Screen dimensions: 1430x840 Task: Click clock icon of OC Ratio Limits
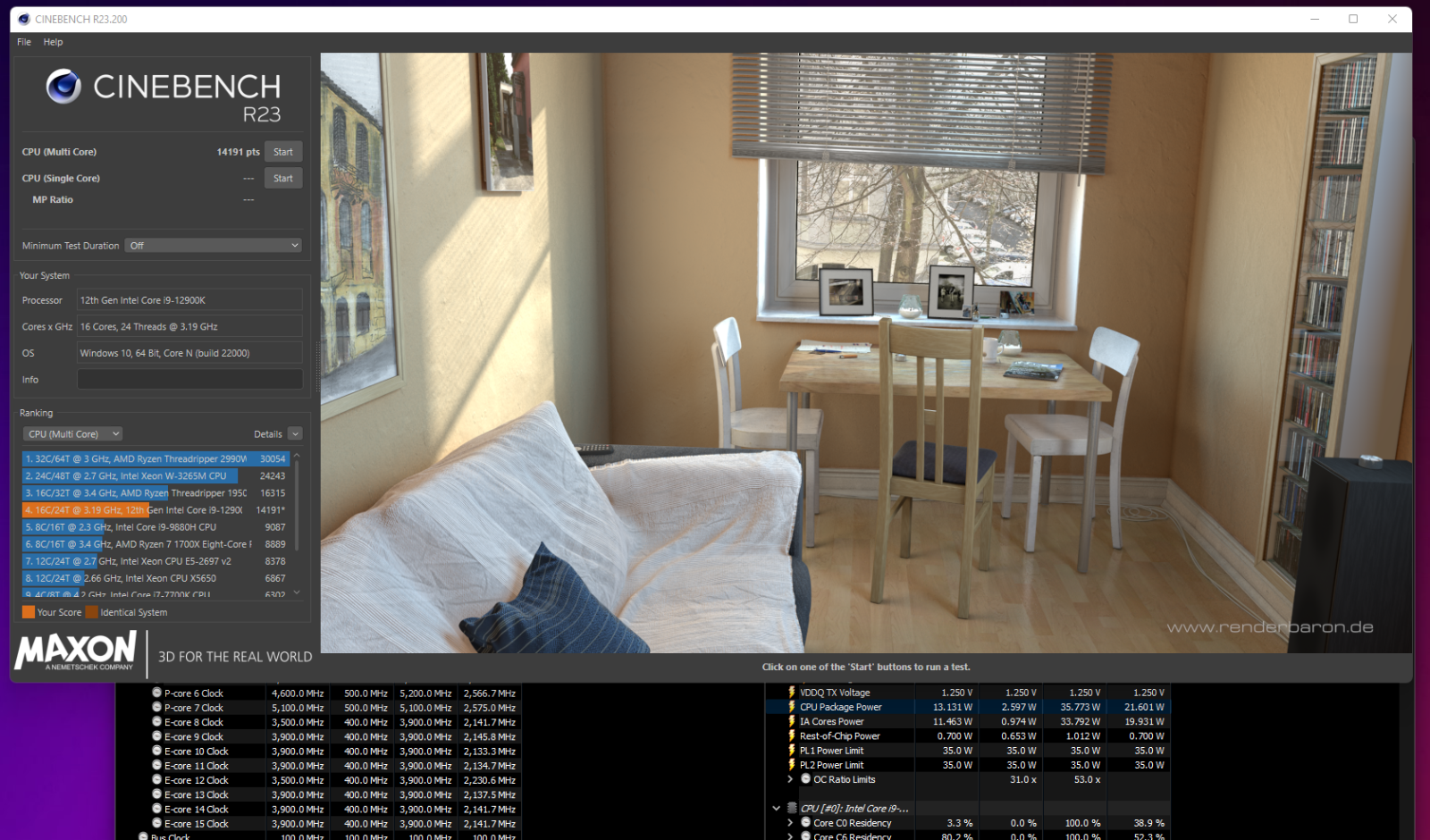click(x=805, y=779)
